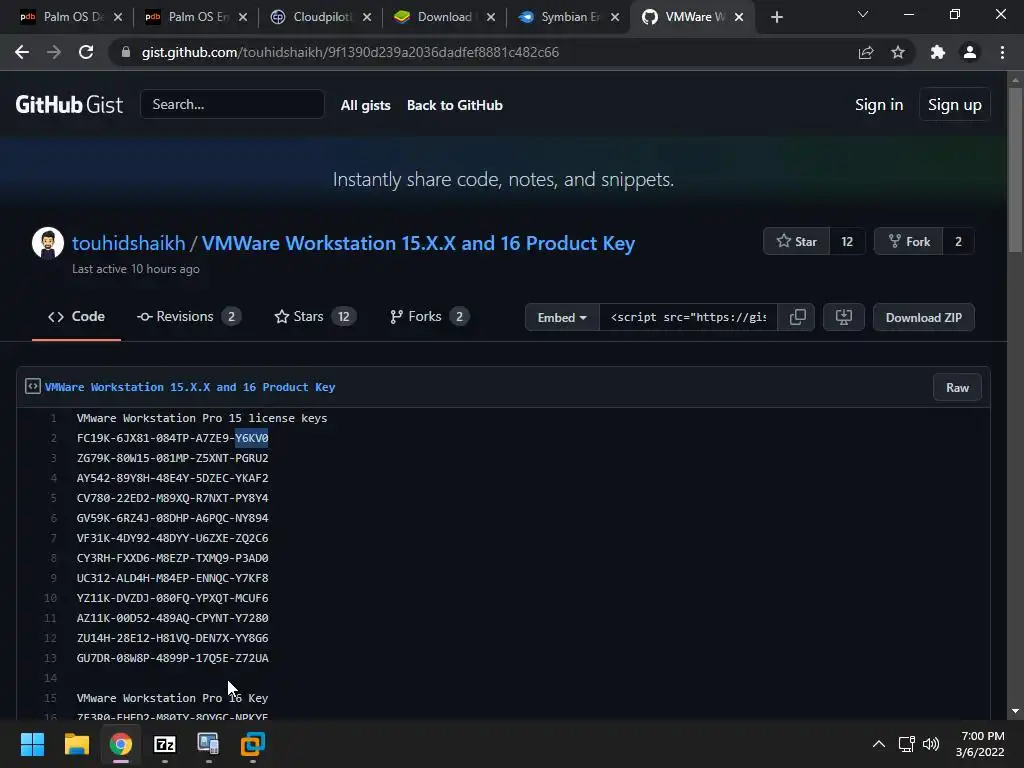The image size is (1024, 768).
Task: Go back with the browser back arrow
Action: 22,52
